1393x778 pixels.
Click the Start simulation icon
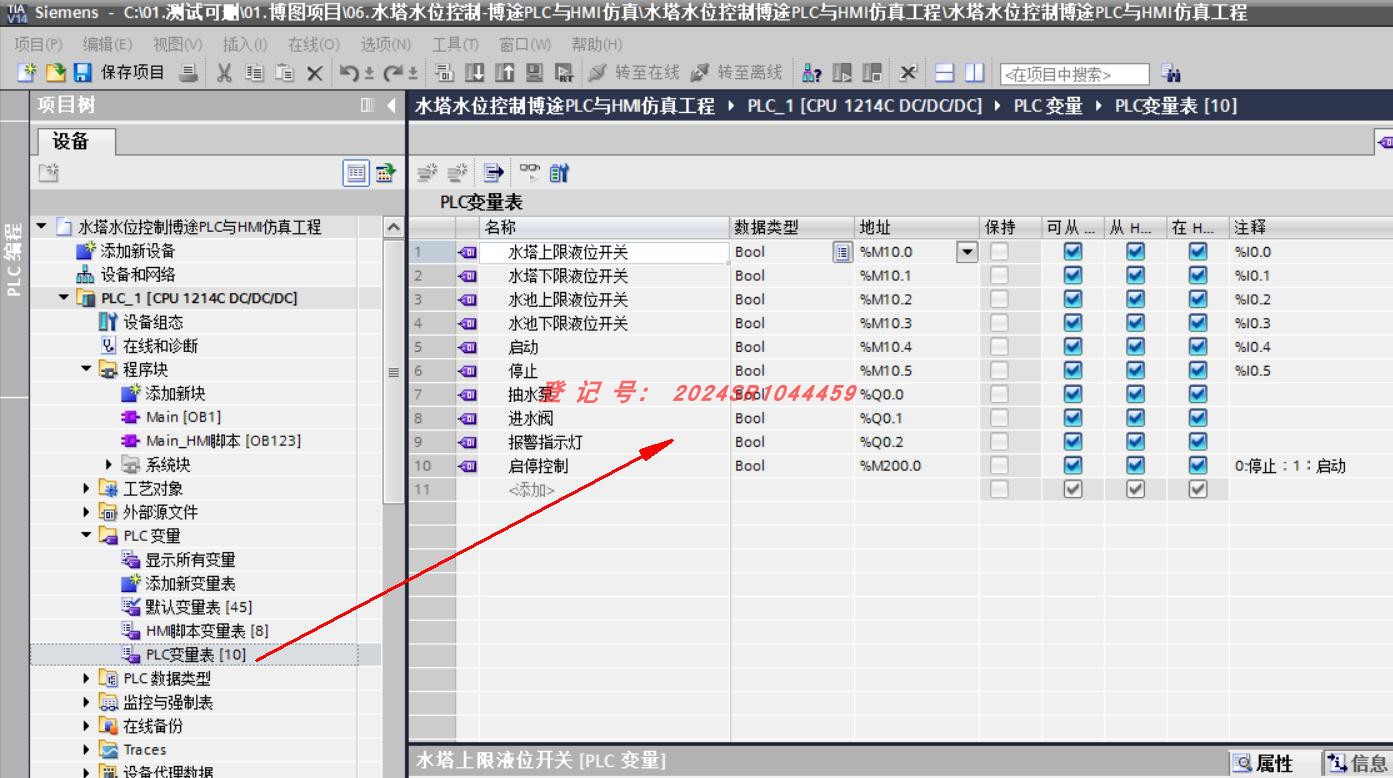click(x=534, y=73)
